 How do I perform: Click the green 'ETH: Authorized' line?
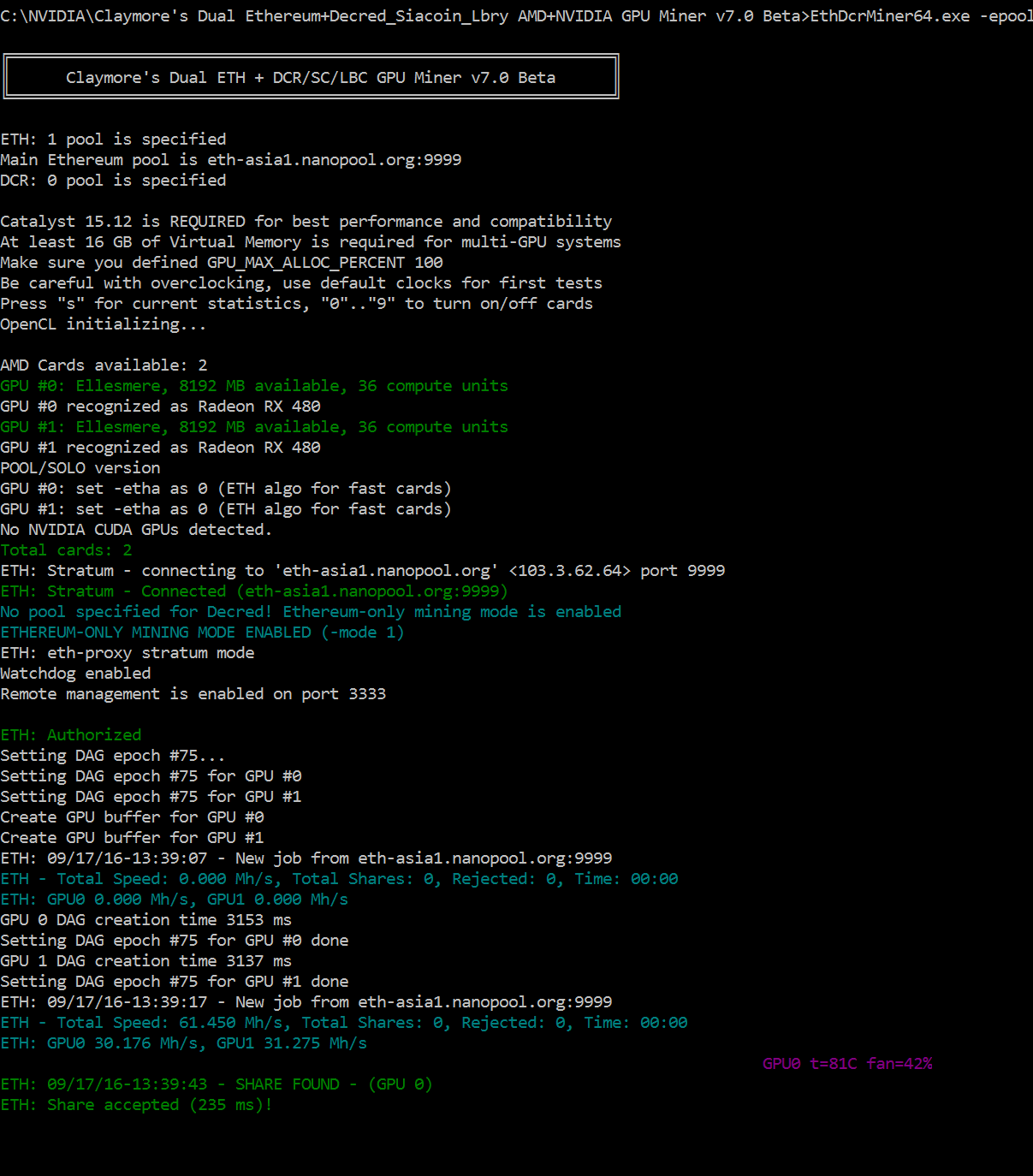[x=71, y=735]
